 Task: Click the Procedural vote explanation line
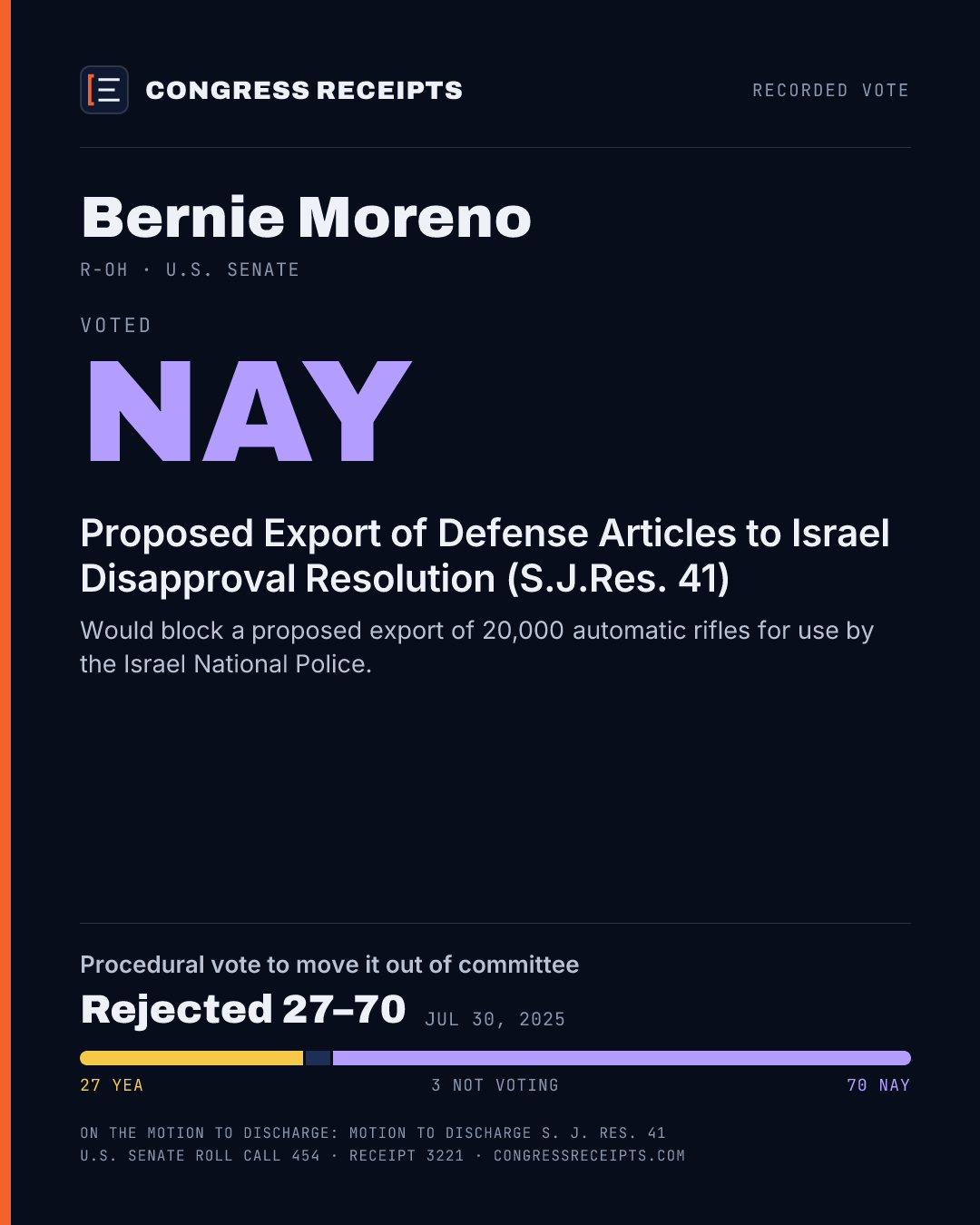click(329, 965)
